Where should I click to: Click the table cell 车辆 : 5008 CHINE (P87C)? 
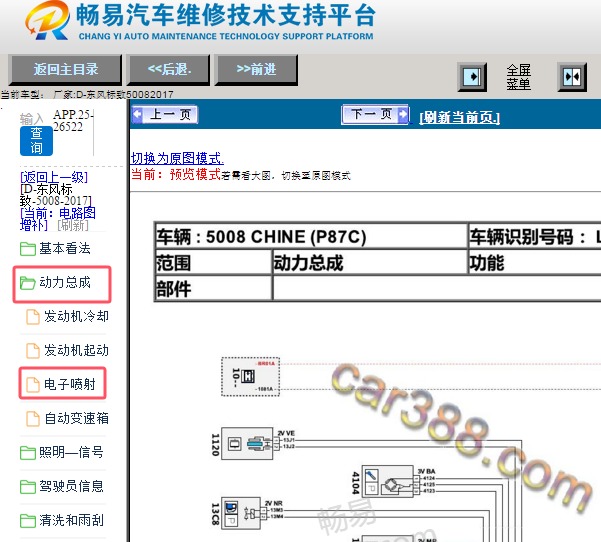[311, 236]
